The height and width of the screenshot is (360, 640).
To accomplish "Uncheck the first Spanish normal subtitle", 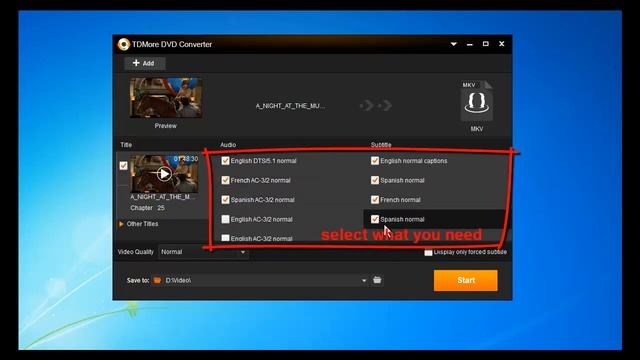I will tap(375, 180).
